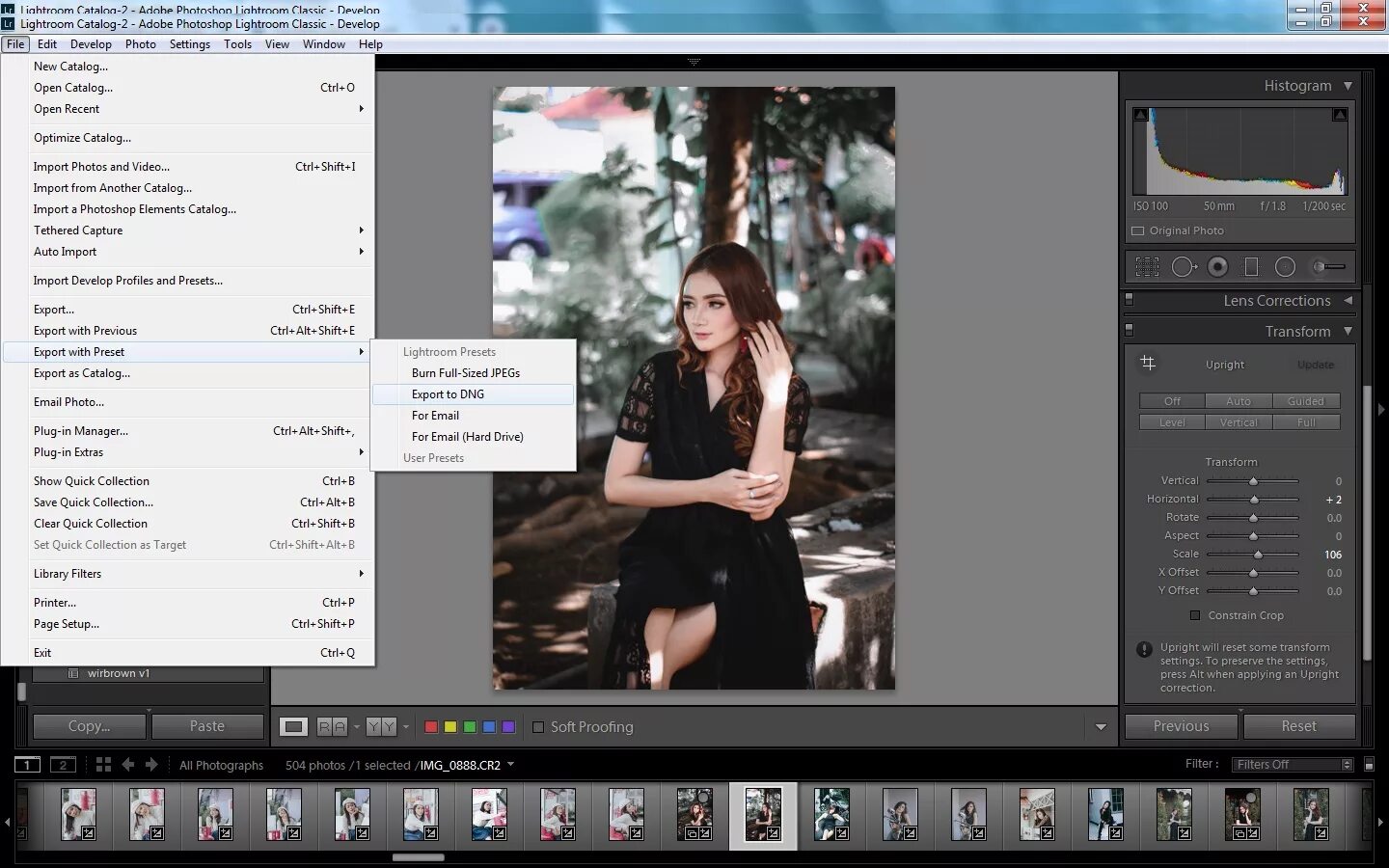1389x868 pixels.
Task: Activate the Guided Upright tool icon
Action: pos(1148,363)
